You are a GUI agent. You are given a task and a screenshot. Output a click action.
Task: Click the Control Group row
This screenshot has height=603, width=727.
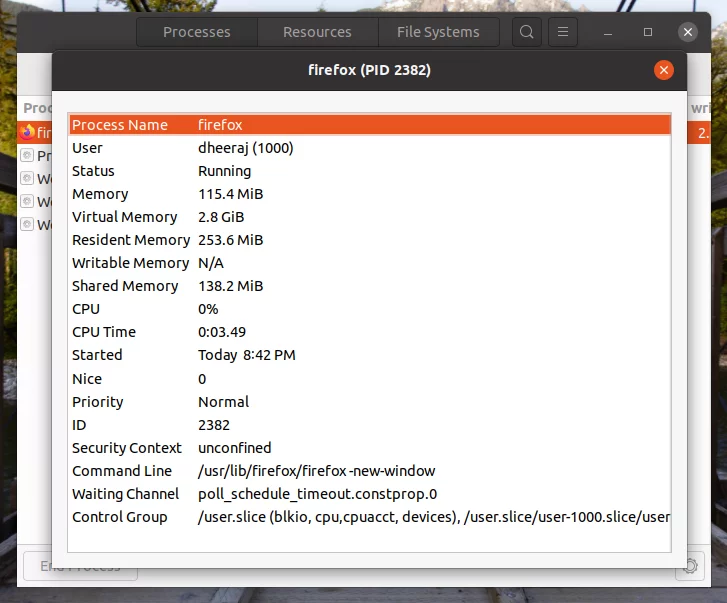click(x=370, y=517)
